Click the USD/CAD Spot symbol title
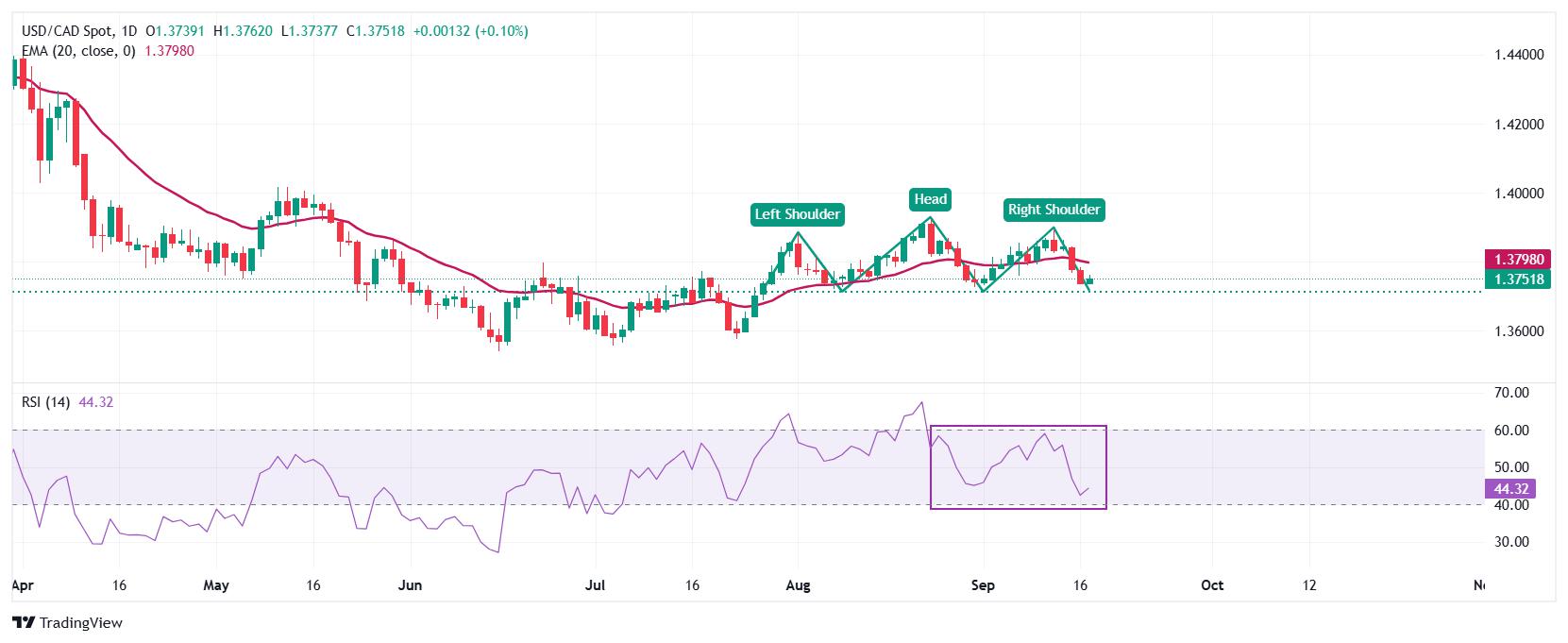1568x643 pixels. click(66, 31)
